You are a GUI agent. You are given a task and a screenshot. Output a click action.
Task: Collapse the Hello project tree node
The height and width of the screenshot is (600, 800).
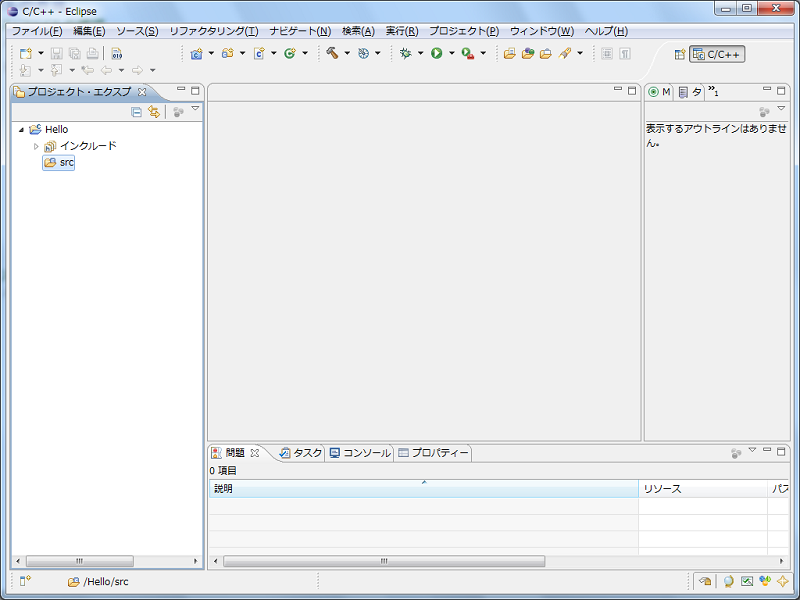click(x=21, y=130)
